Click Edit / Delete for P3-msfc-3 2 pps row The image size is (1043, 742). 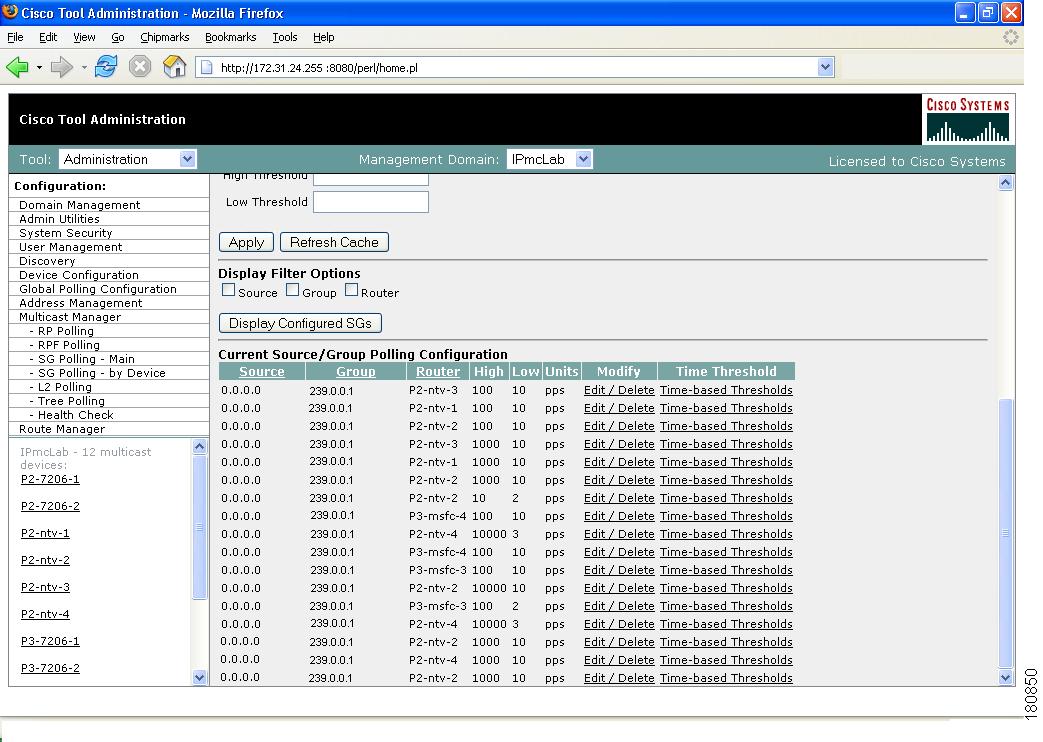click(x=619, y=606)
